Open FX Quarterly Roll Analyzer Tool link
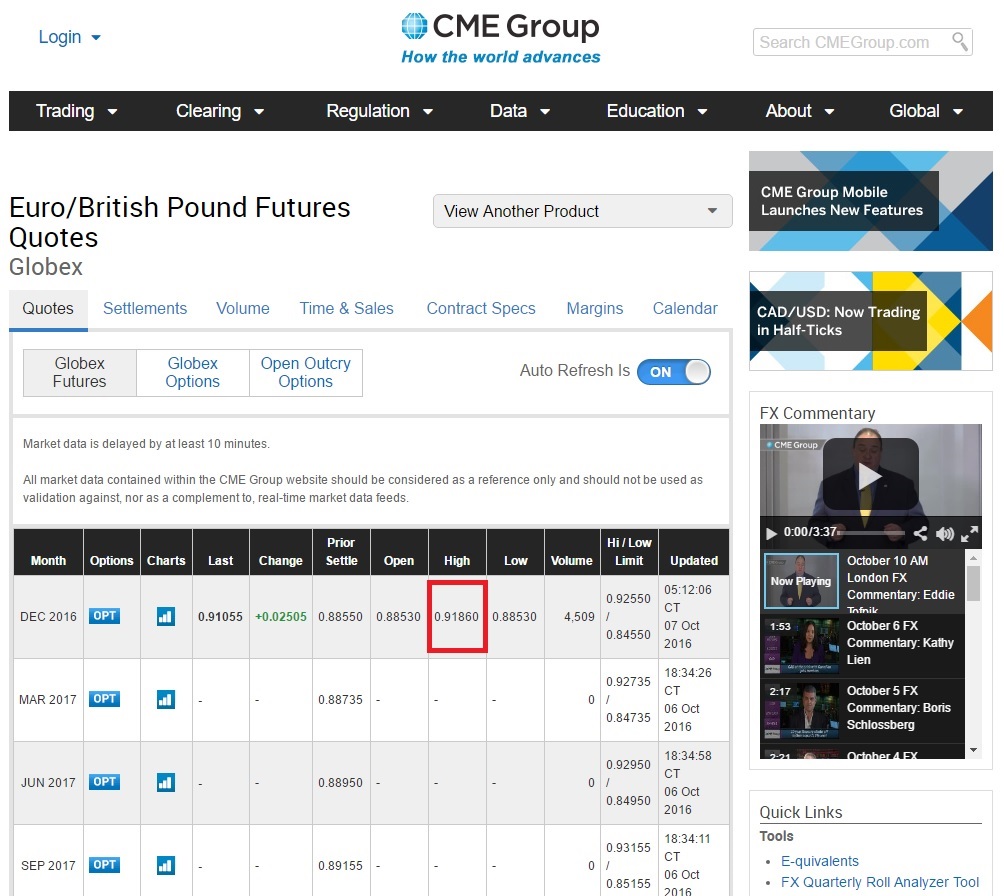 tap(880, 883)
